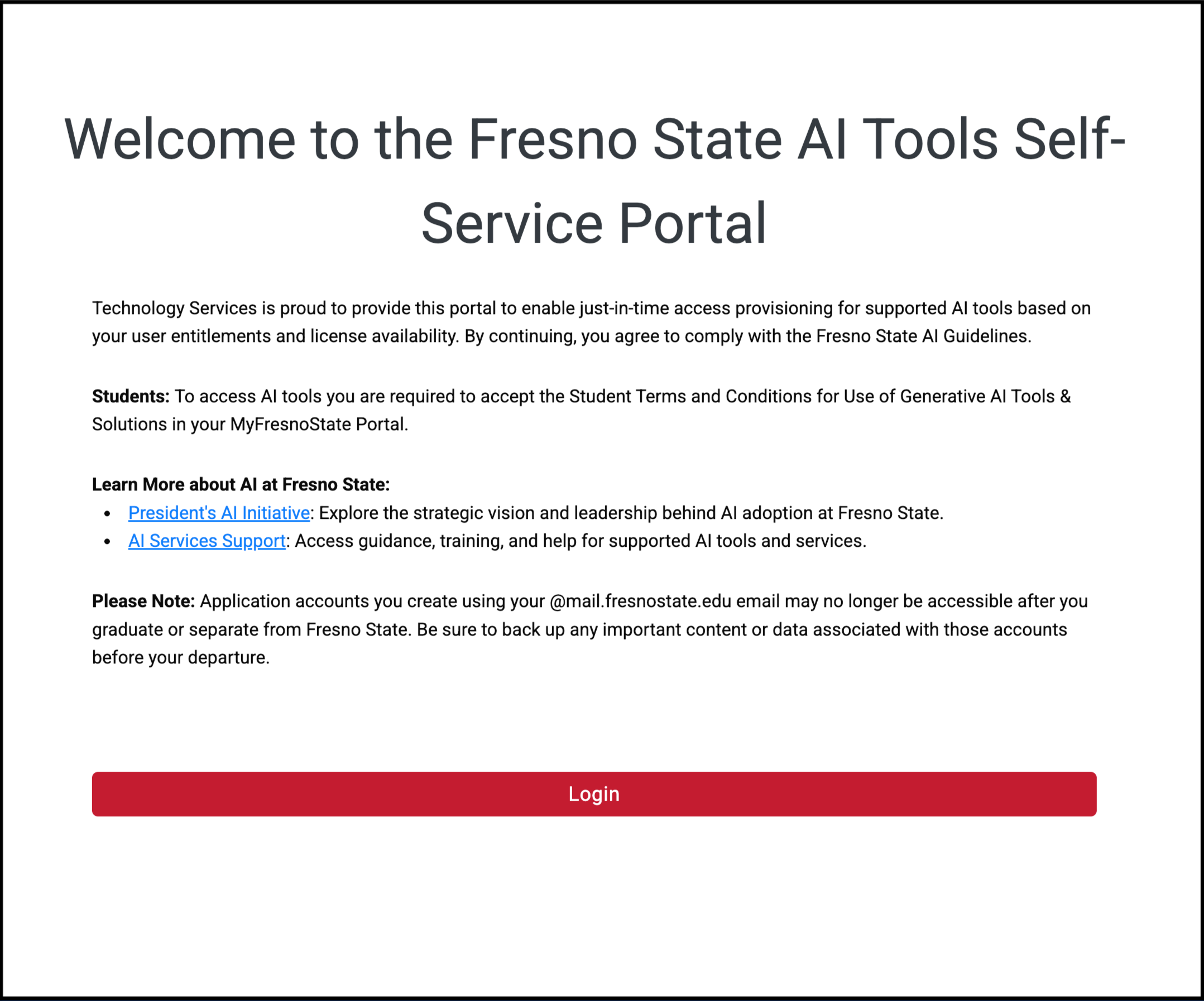
Task: Open the President's AI Initiative link
Action: click(x=218, y=513)
